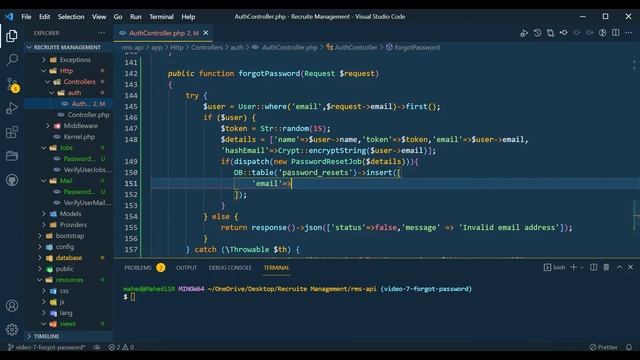The width and height of the screenshot is (640, 360).
Task: Open Kernel.php file in the explorer
Action: point(79,137)
